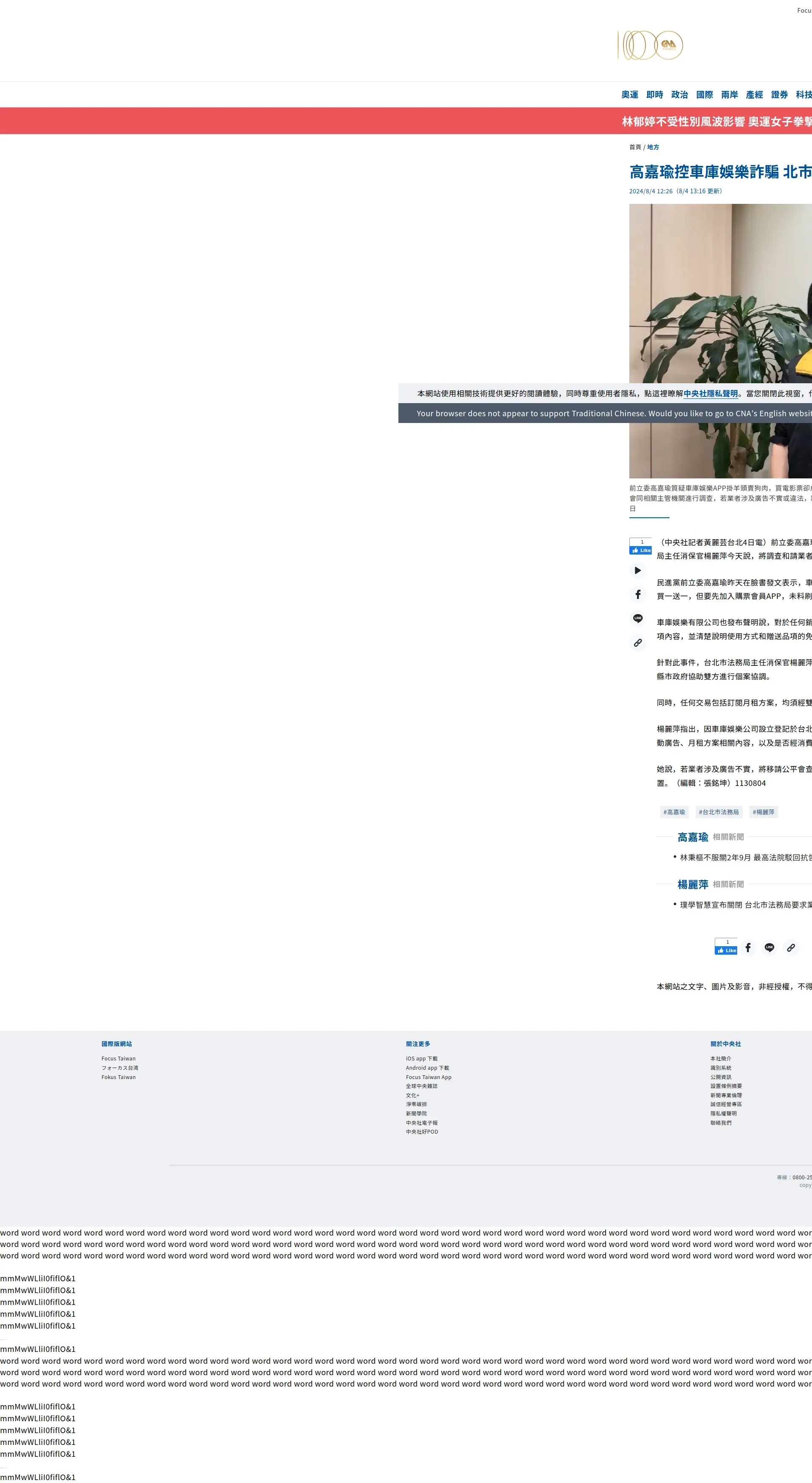Open Focus Taiwan link in footer
Screen dimensions: 812x1483
pyautogui.click(x=118, y=1058)
